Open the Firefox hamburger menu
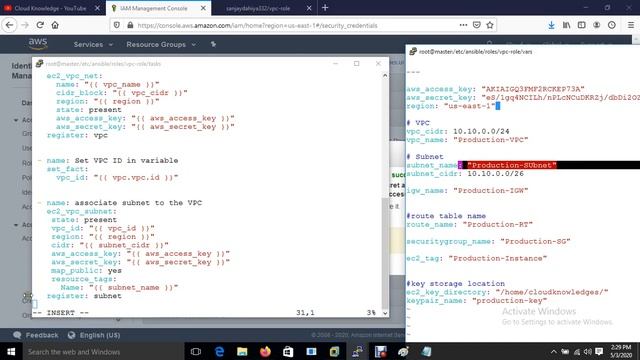The image size is (640, 360). tap(631, 25)
